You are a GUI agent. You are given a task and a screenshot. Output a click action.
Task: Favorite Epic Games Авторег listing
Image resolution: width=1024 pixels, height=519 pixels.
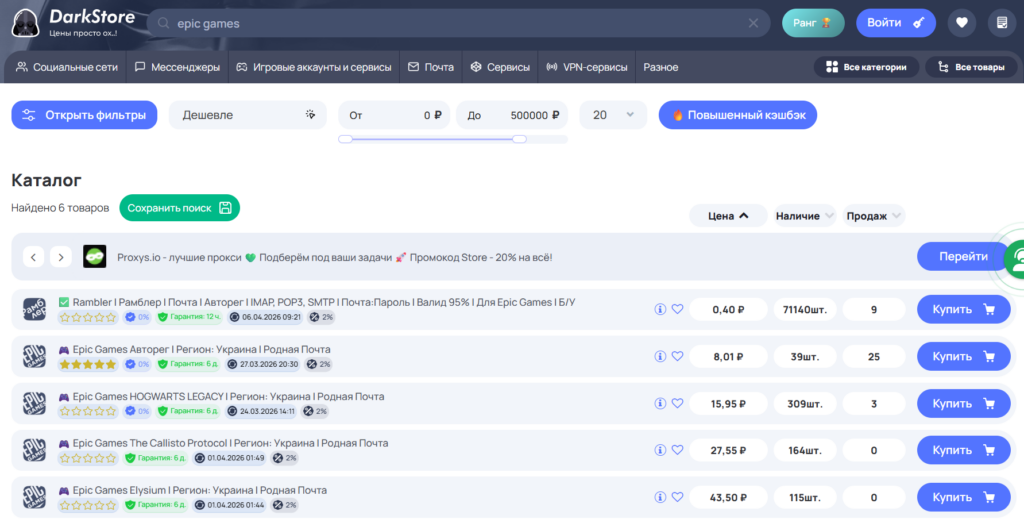click(677, 356)
